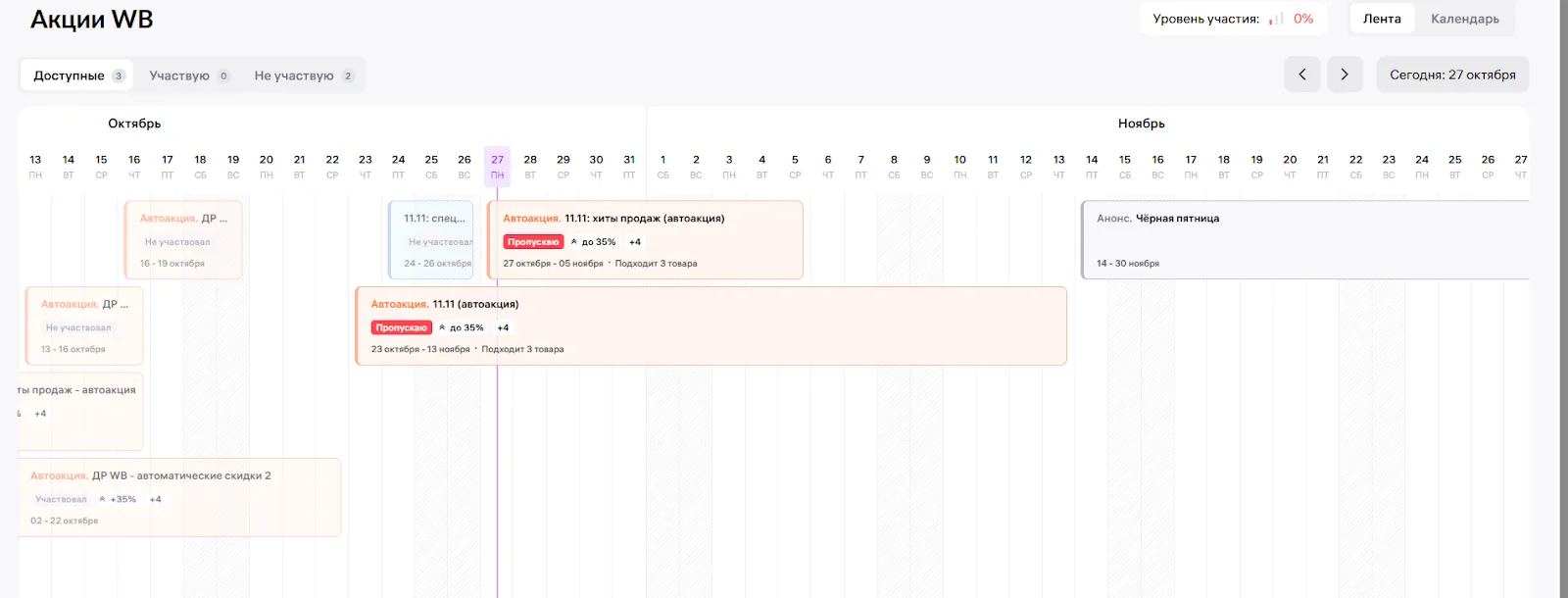Switch to the Лента view
This screenshot has height=598, width=1568.
(1381, 19)
